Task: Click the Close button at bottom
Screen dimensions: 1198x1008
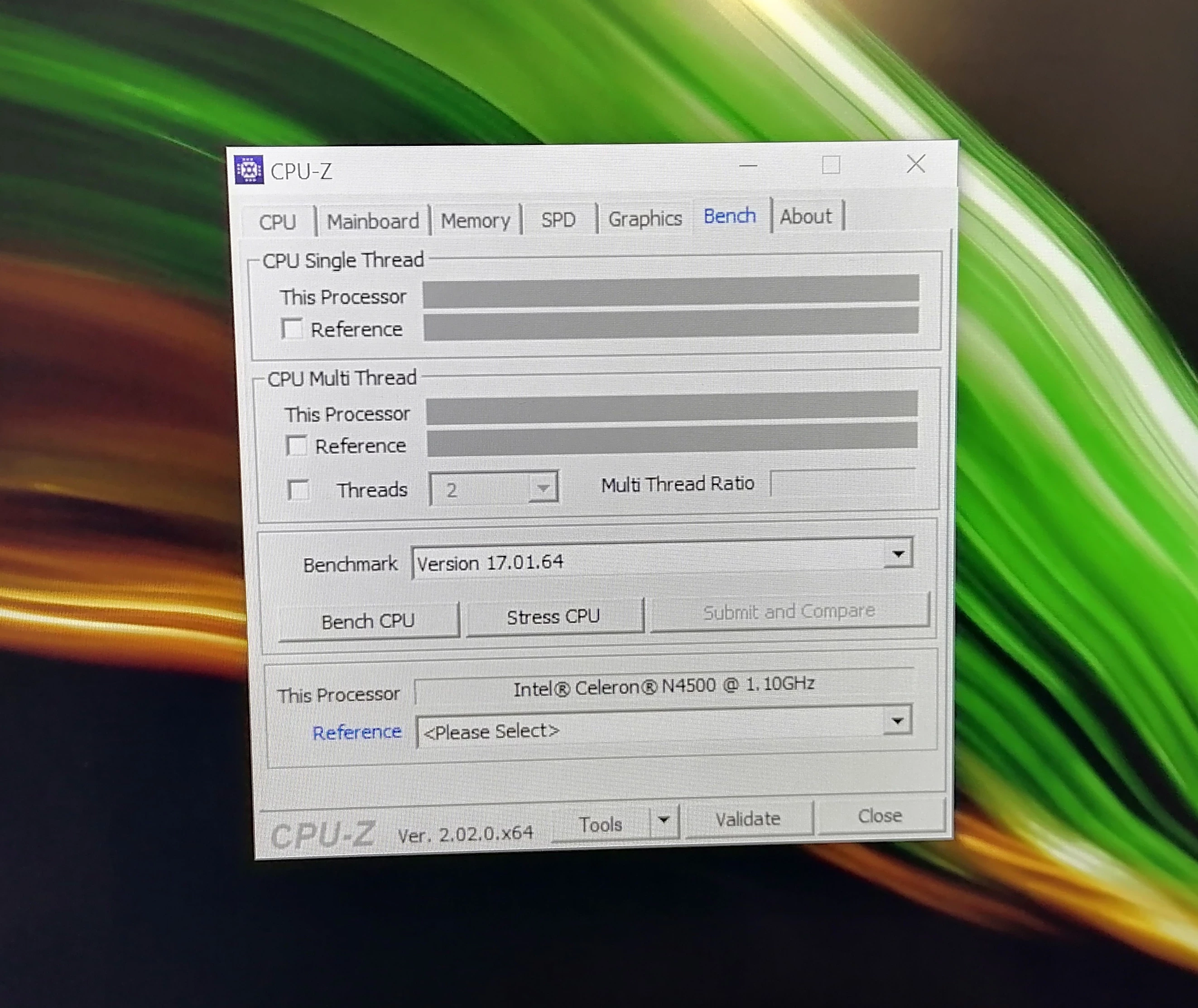Action: pyautogui.click(x=880, y=815)
